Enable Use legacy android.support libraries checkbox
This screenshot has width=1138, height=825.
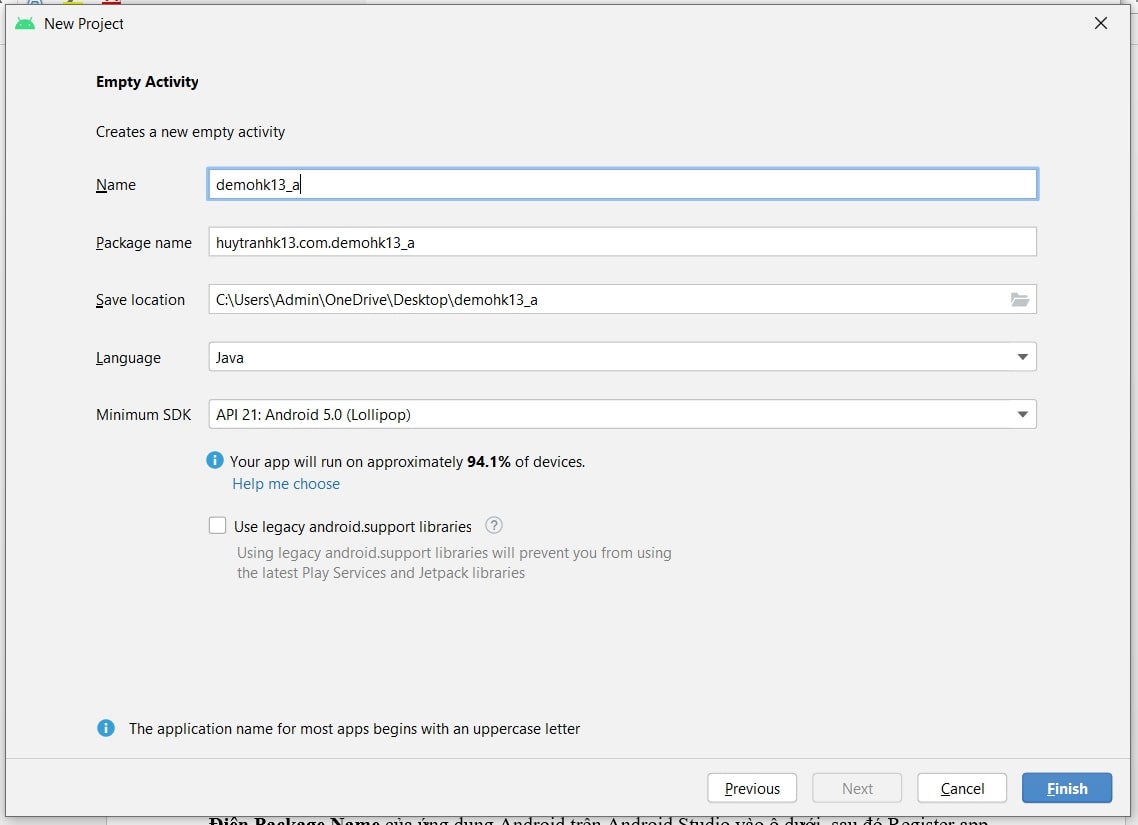217,526
